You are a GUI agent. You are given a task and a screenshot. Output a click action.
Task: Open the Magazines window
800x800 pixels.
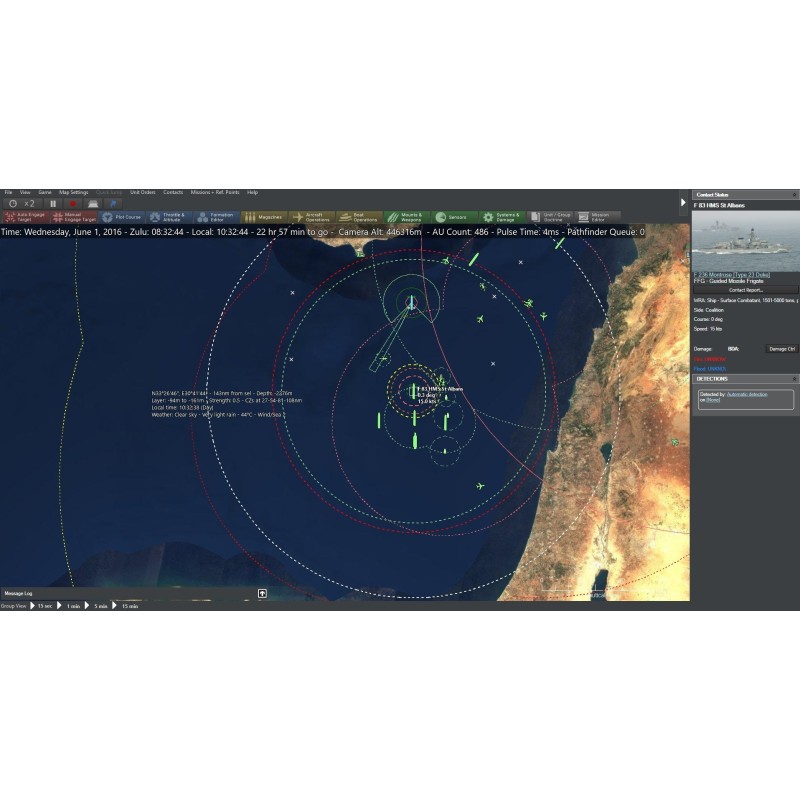tap(264, 216)
